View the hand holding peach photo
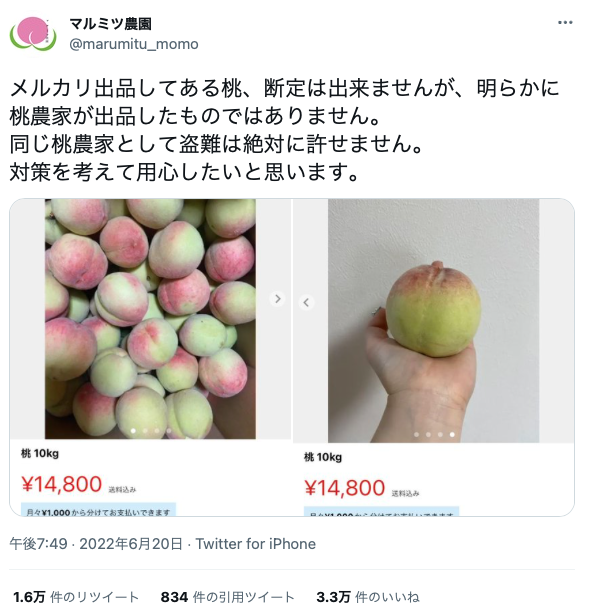 click(433, 321)
